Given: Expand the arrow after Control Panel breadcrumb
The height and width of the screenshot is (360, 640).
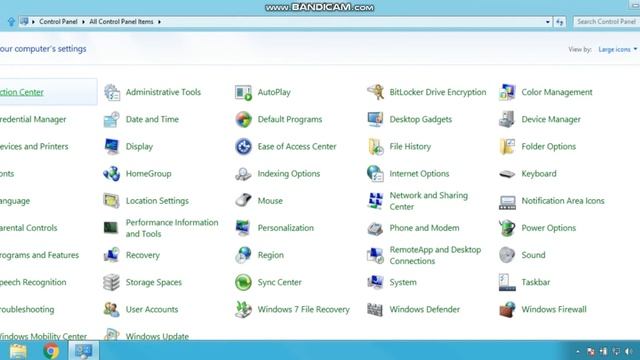Looking at the screenshot, I should pos(83,22).
